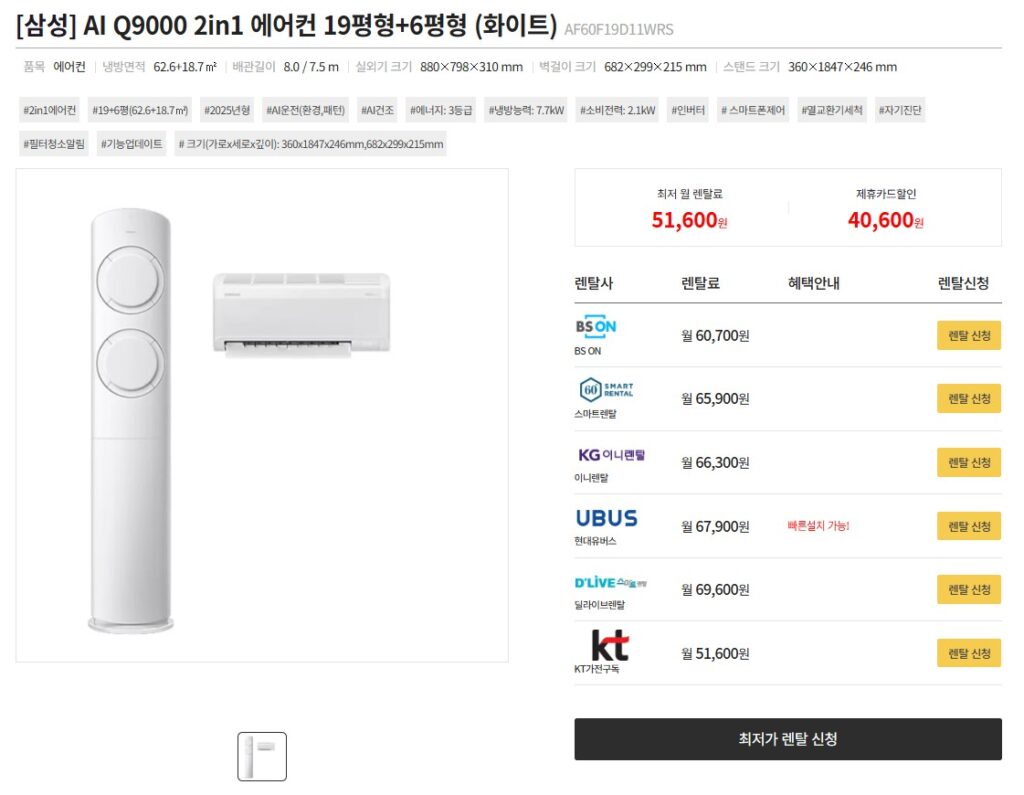This screenshot has width=1024, height=795.
Task: Click 렌탈 신청 button next to BS ON
Action: pyautogui.click(x=967, y=335)
